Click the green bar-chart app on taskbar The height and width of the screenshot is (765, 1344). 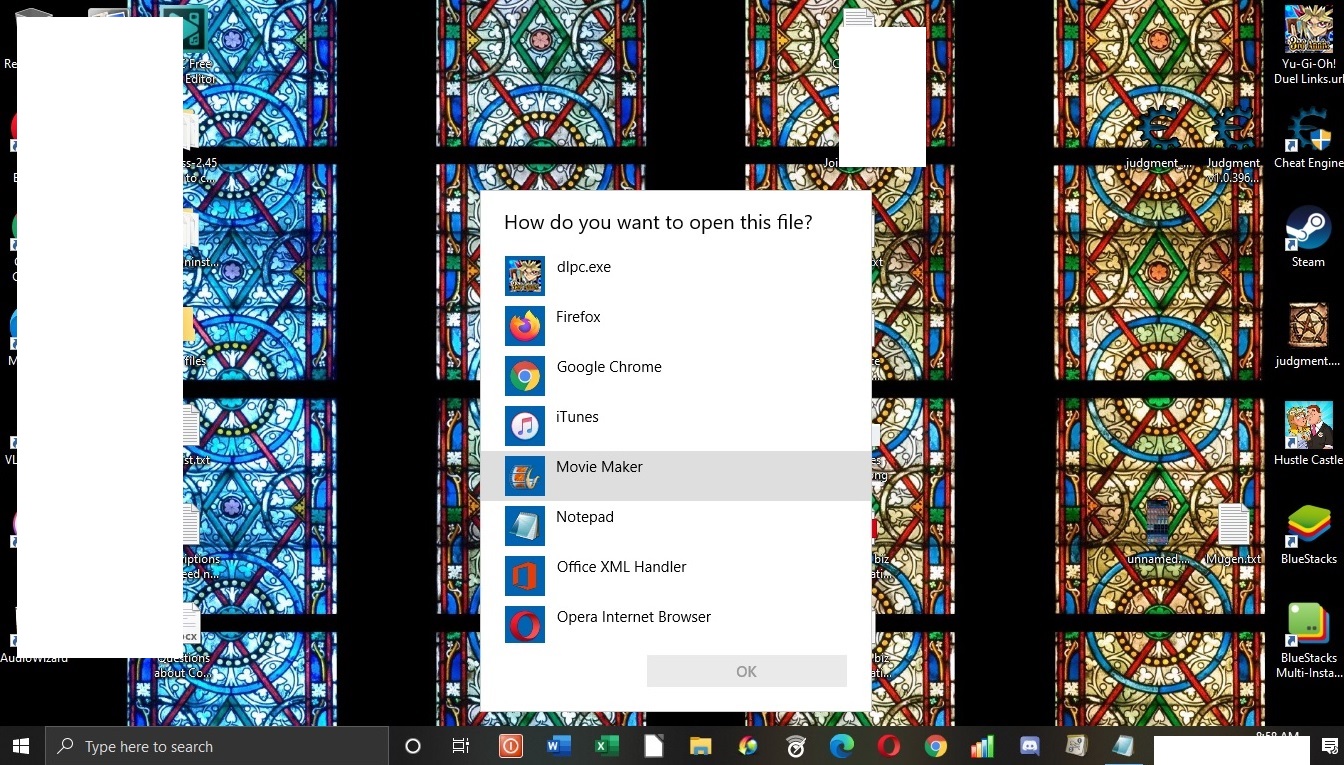tap(982, 746)
